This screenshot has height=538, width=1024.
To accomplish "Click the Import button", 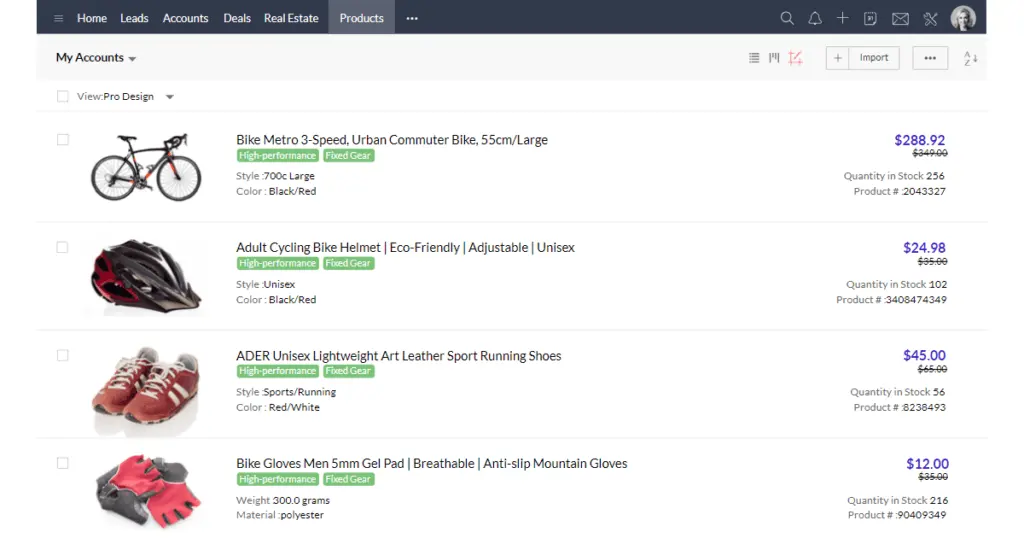I will (874, 57).
